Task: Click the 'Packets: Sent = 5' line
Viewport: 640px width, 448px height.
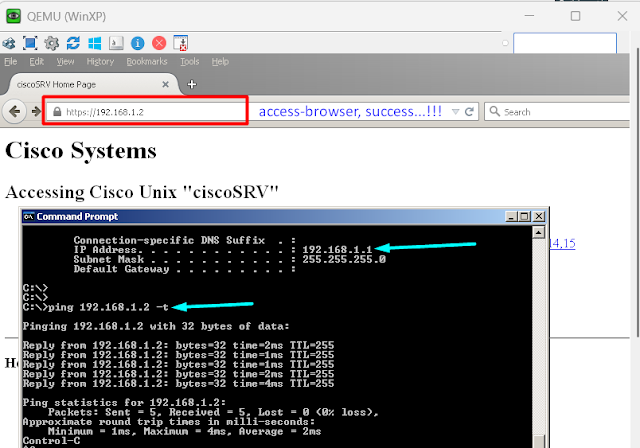Action: pyautogui.click(x=213, y=413)
